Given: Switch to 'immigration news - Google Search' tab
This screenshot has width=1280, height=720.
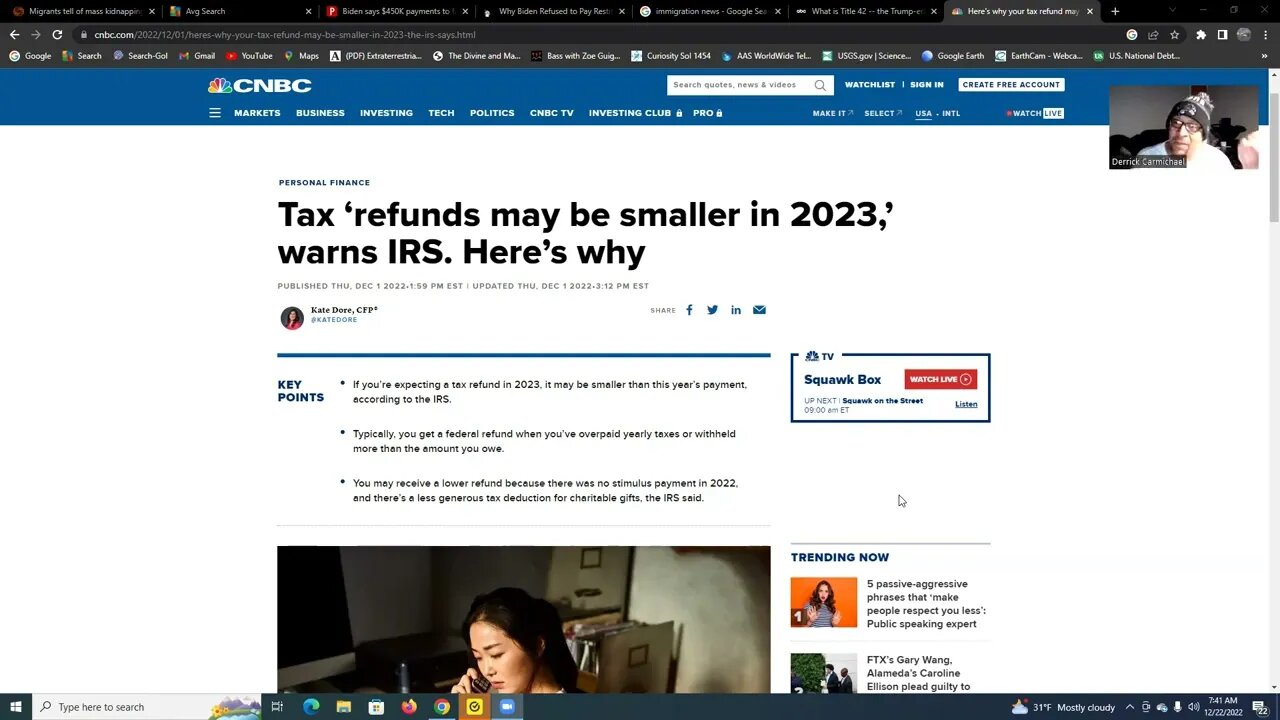Looking at the screenshot, I should click(709, 11).
